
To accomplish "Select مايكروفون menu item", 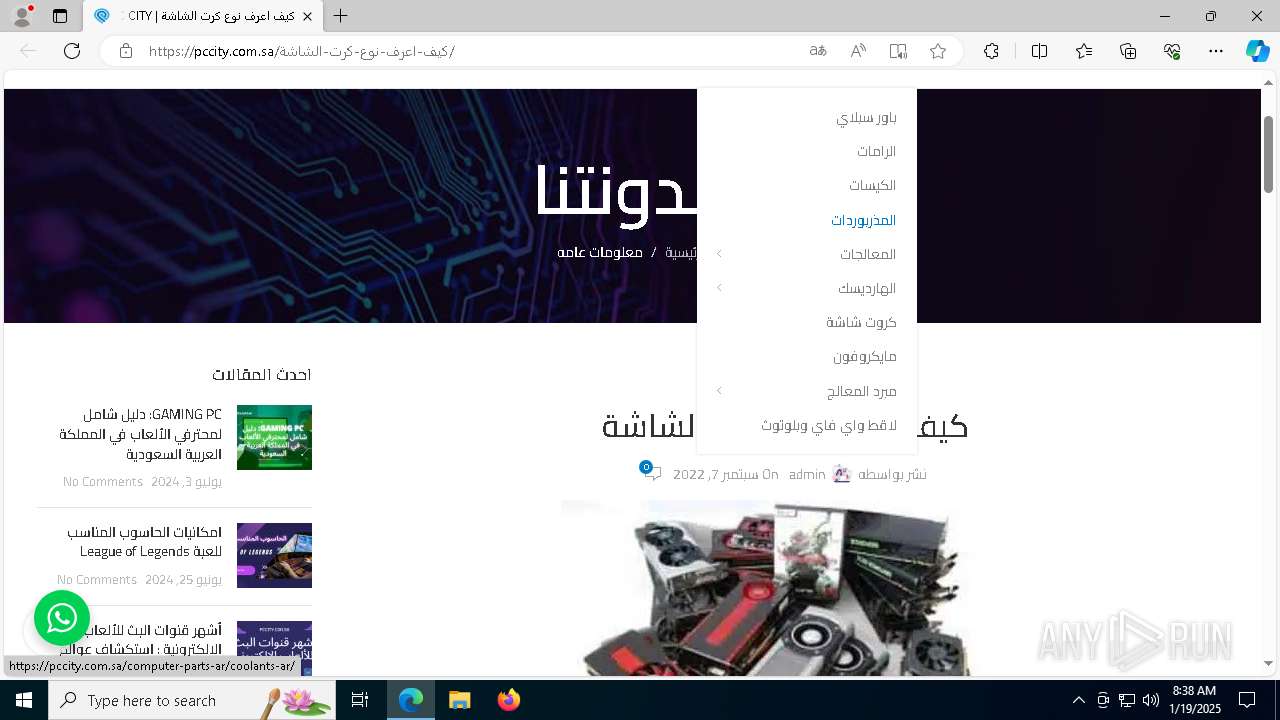I will 865,356.
